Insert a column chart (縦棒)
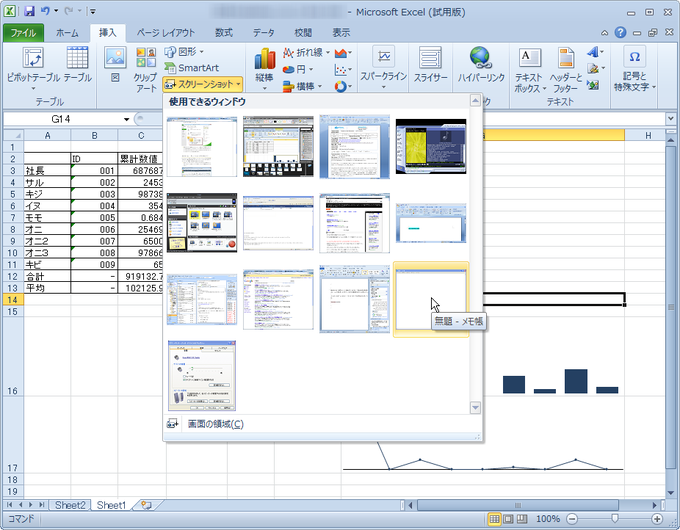This screenshot has height=530, width=680. (264, 69)
